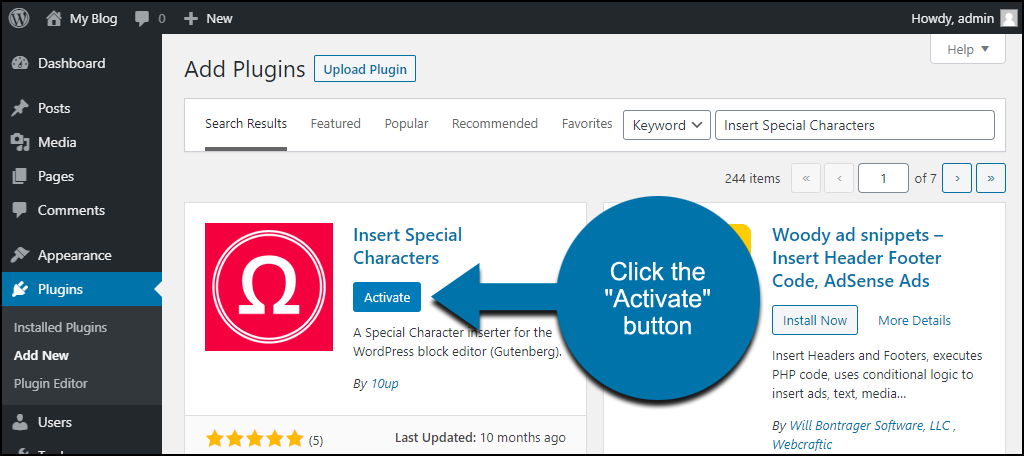Click the current page number field
This screenshot has width=1024, height=456.
(x=883, y=178)
